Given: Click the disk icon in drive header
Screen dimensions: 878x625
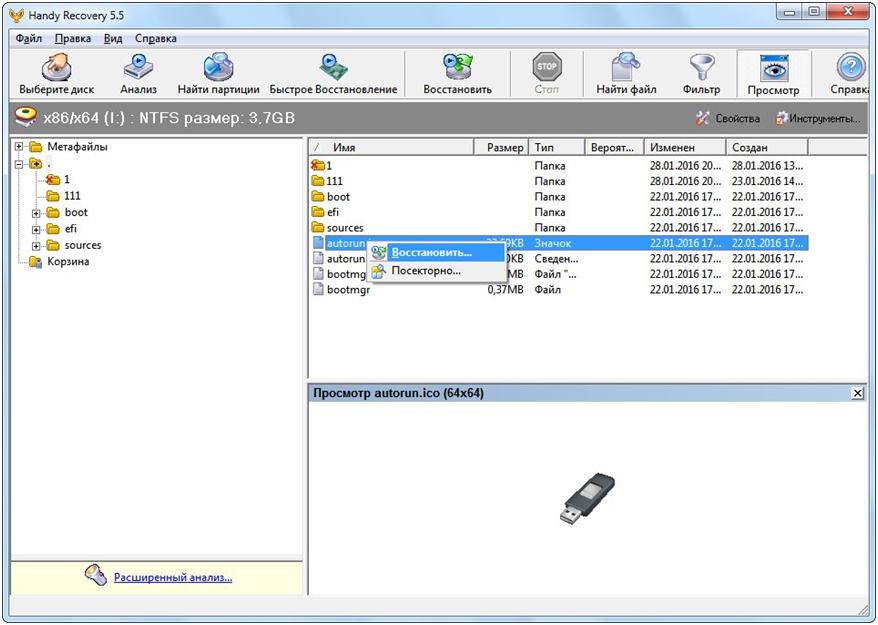Looking at the screenshot, I should [26, 117].
